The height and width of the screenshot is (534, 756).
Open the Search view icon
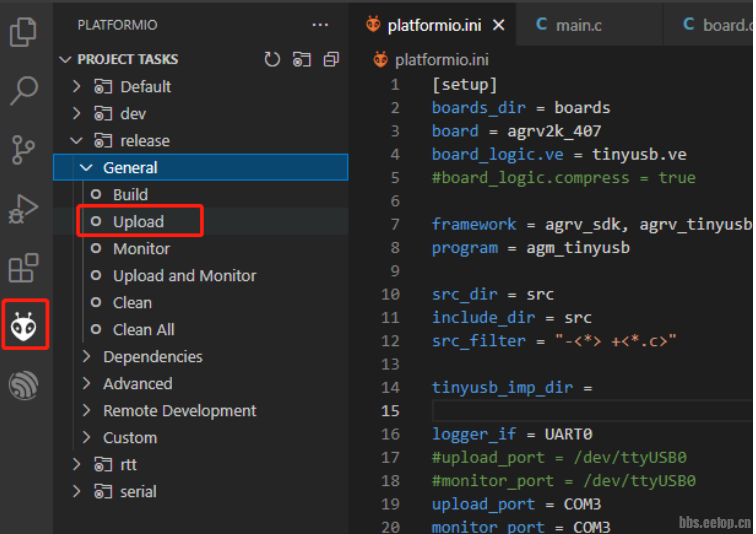(23, 90)
